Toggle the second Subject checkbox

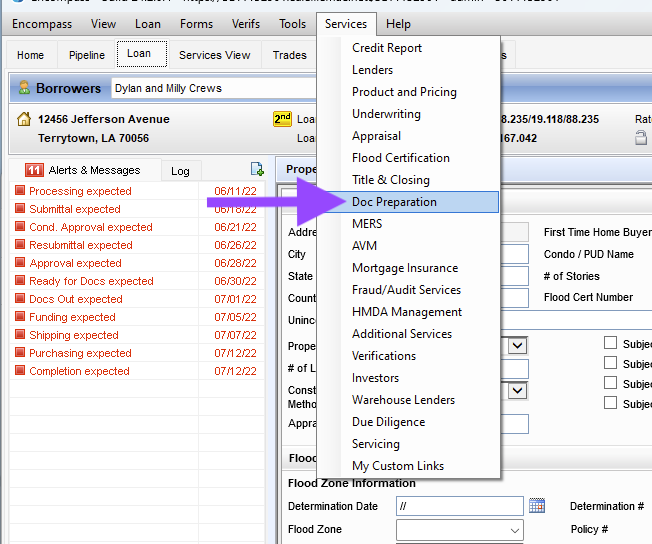(610, 363)
